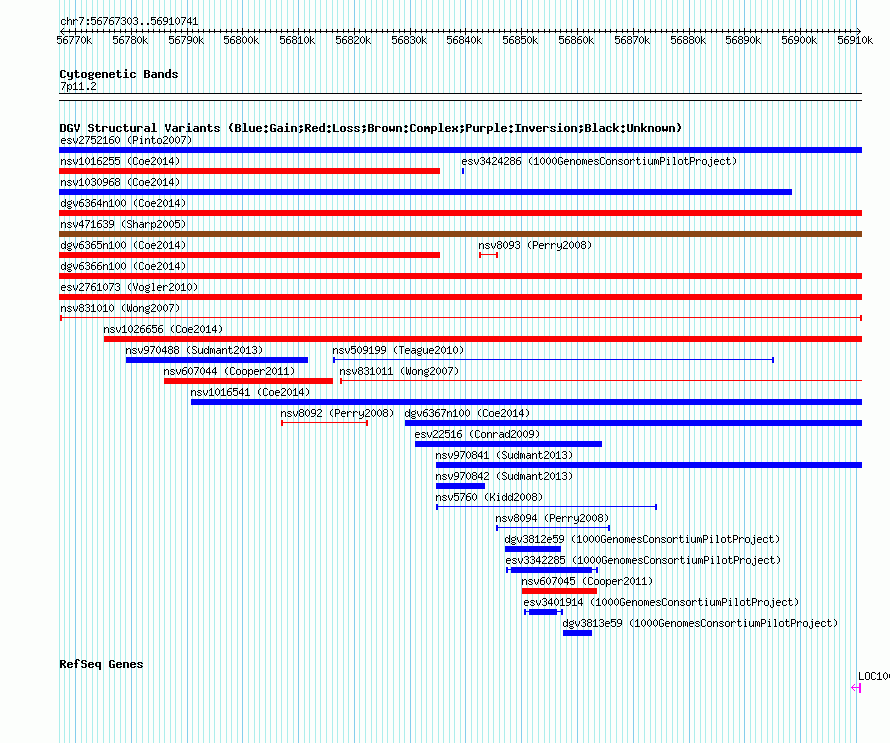The image size is (890, 743).
Task: Click the nsv831011 (Wong2007) thin red line
Action: [601, 381]
